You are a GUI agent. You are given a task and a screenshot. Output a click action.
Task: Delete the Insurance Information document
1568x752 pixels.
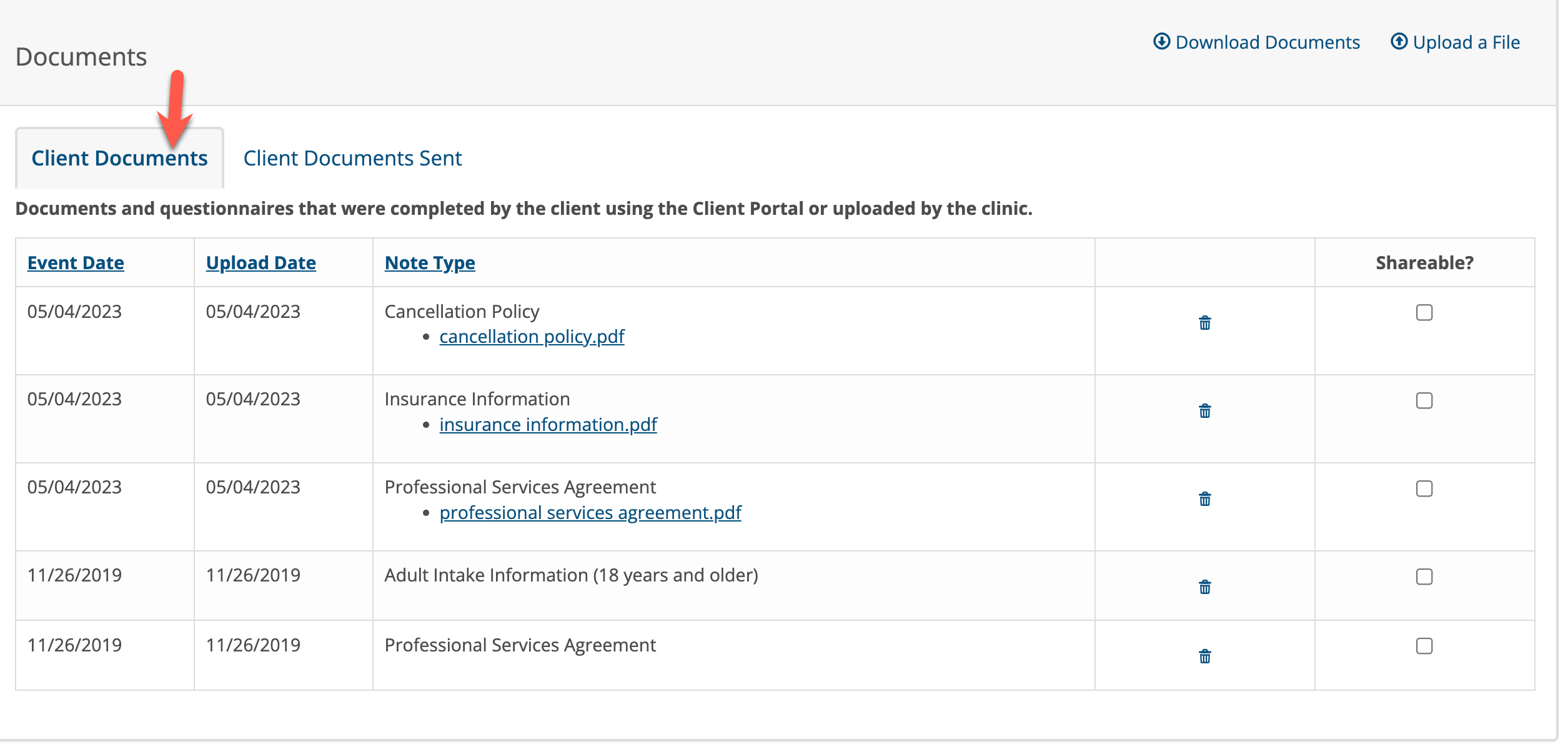1204,412
